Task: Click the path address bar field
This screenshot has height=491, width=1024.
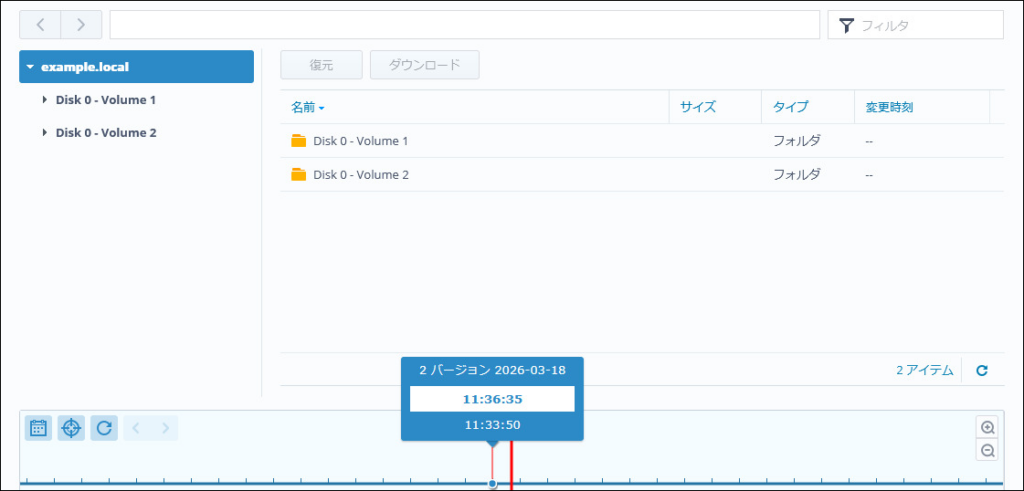Action: pyautogui.click(x=464, y=25)
